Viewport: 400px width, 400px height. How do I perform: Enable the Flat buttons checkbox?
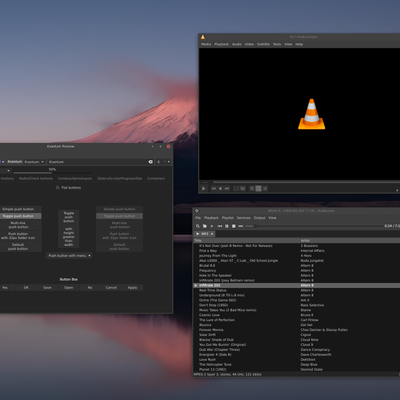(57, 188)
